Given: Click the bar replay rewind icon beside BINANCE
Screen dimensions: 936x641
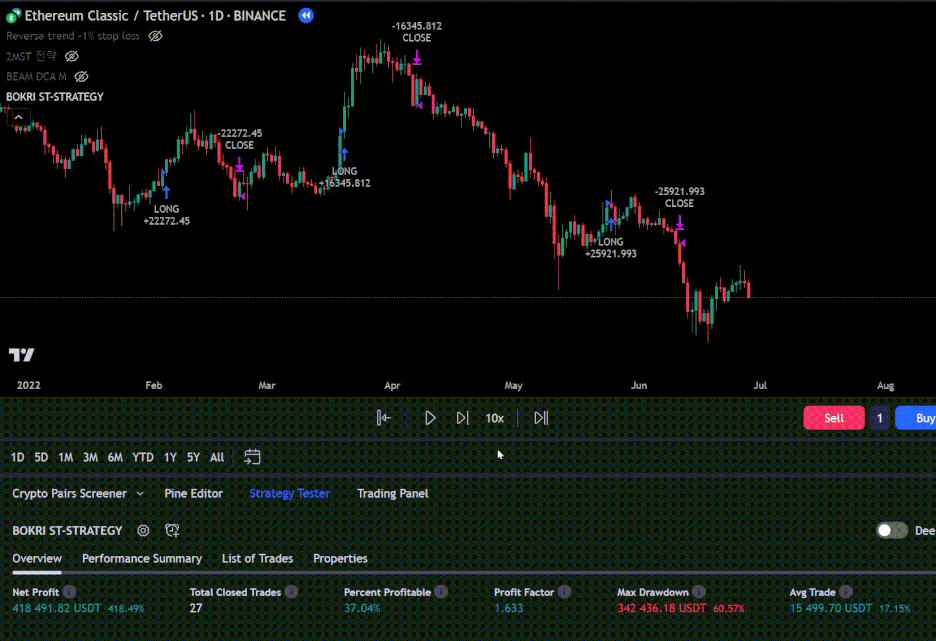Looking at the screenshot, I should pyautogui.click(x=306, y=16).
